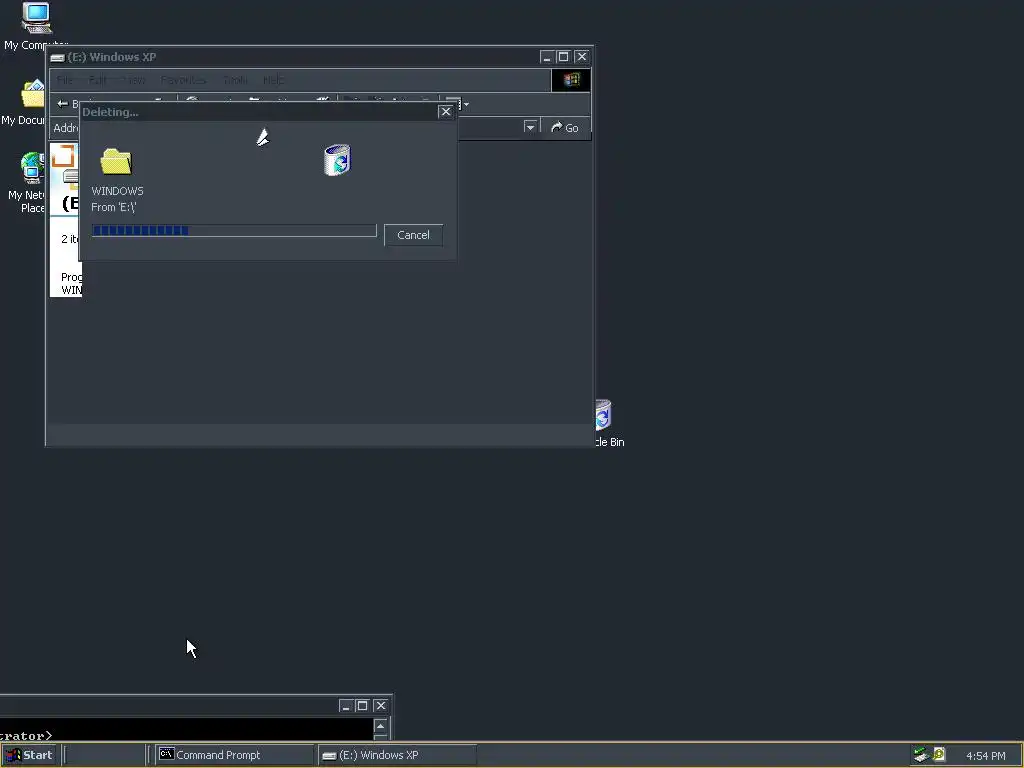
Task: Open the address bar dropdown arrow
Action: (530, 127)
